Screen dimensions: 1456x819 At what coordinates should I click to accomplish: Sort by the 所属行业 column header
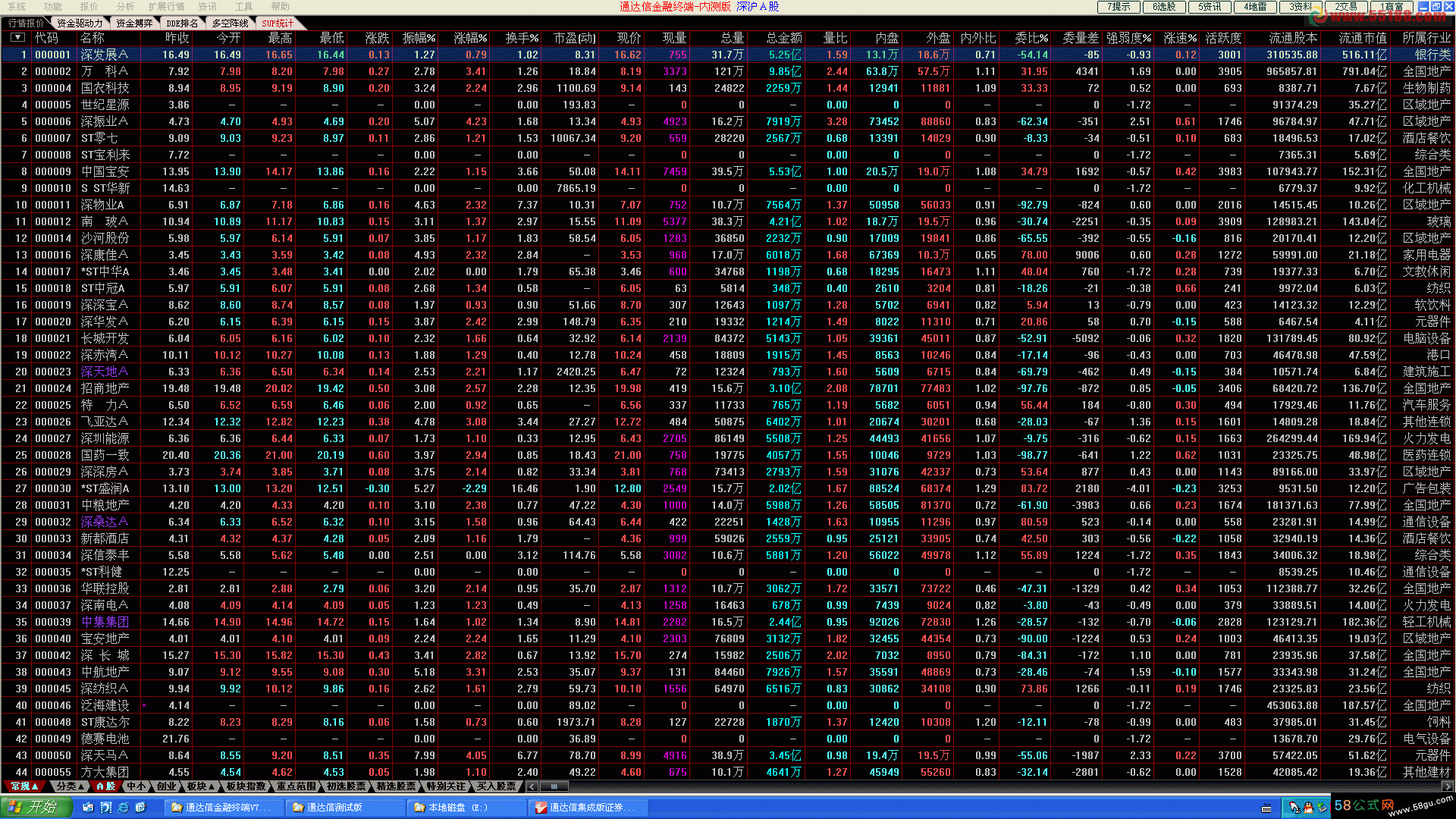(1426, 37)
